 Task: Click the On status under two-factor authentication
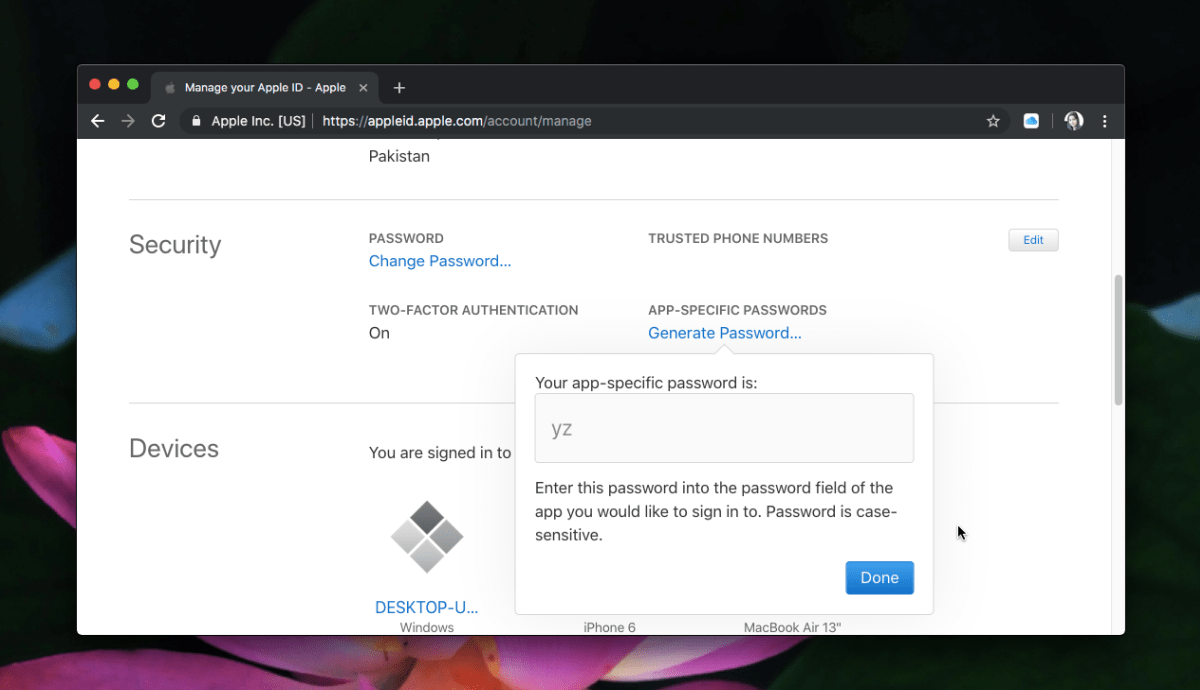[x=379, y=333]
